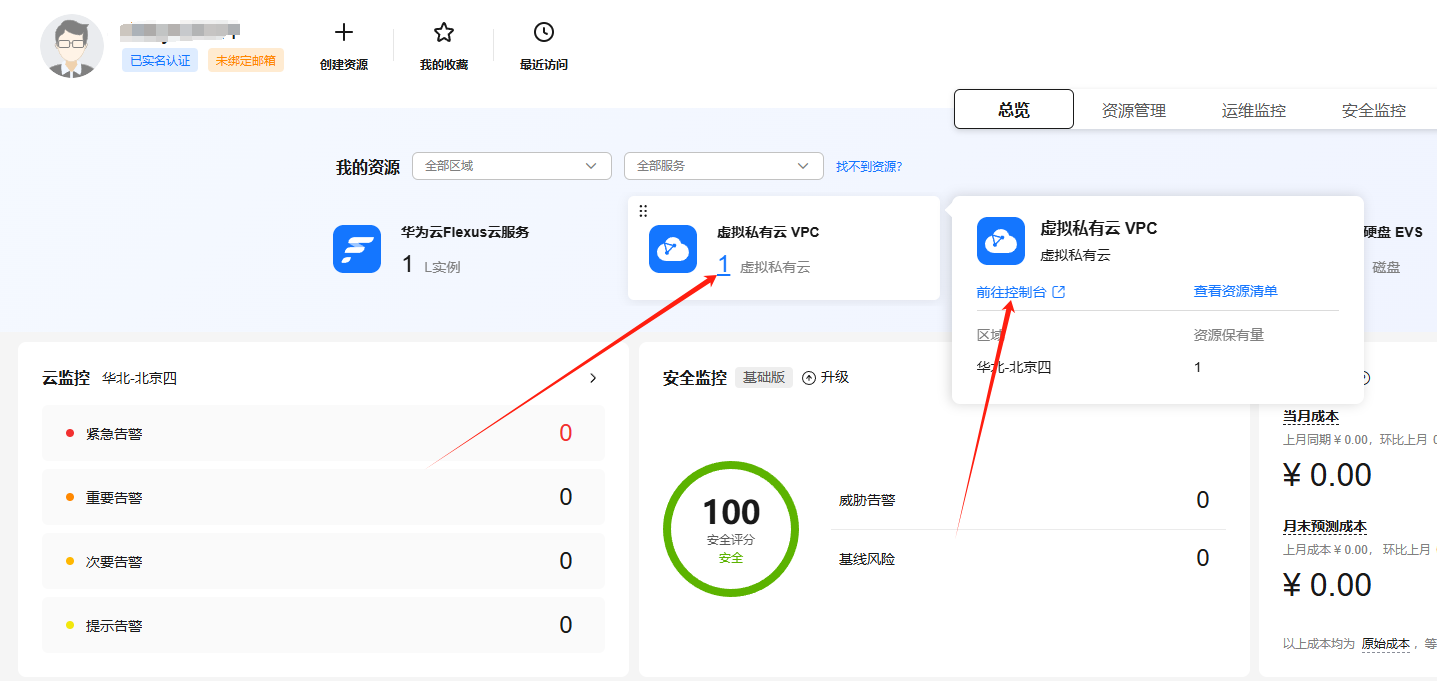Viewport: 1437px width, 681px height.
Task: Click the 虚拟私有云 VPC card title
Action: click(x=768, y=232)
